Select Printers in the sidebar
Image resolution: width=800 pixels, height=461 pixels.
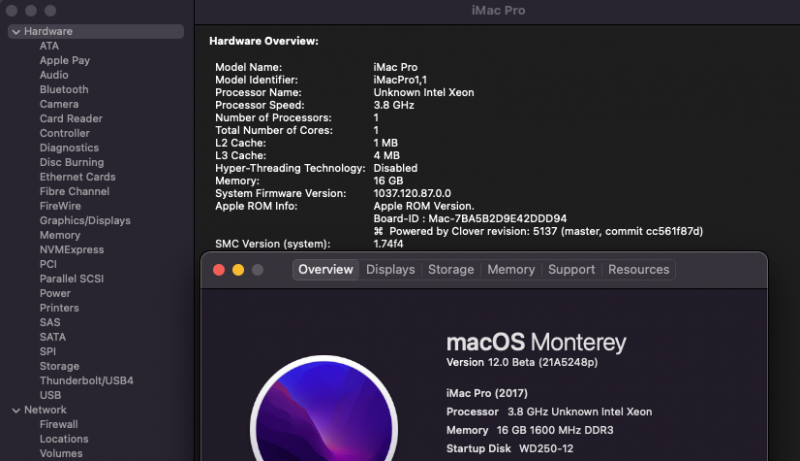point(59,308)
